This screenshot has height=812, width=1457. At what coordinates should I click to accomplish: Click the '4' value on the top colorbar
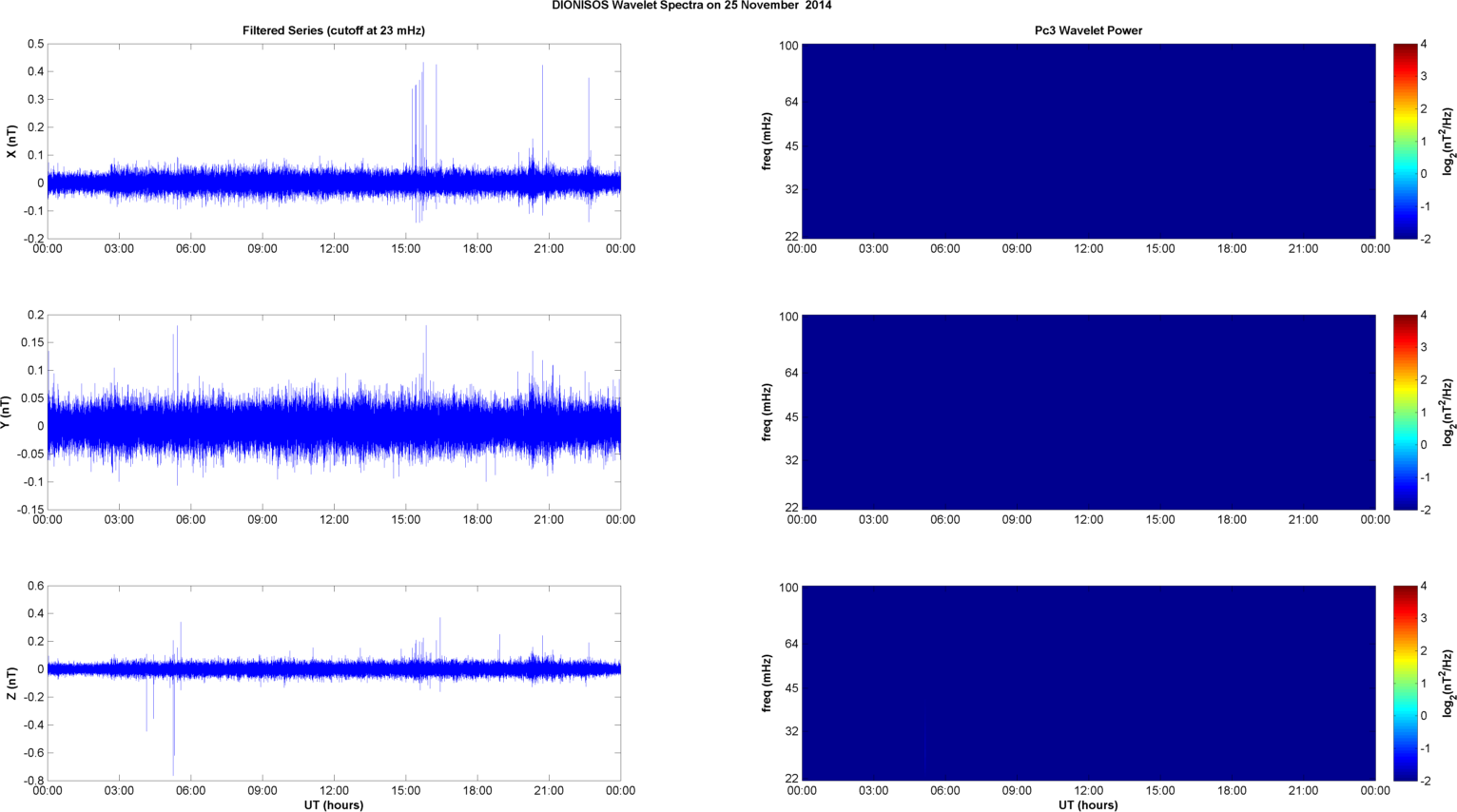1424,44
